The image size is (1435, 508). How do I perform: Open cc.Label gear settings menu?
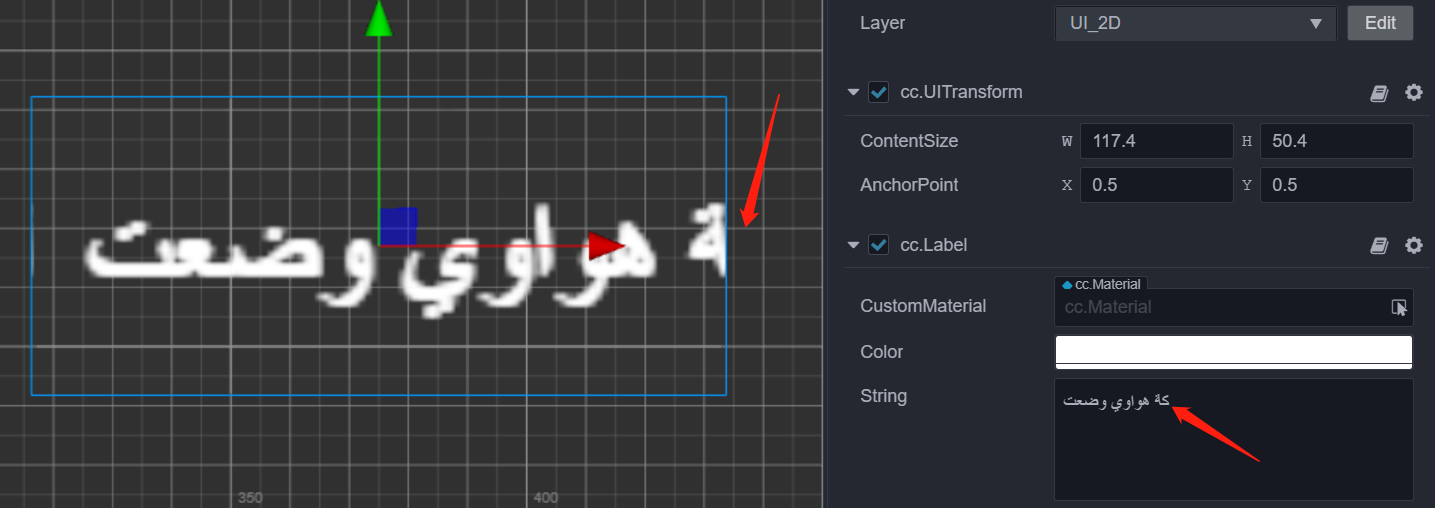1413,245
